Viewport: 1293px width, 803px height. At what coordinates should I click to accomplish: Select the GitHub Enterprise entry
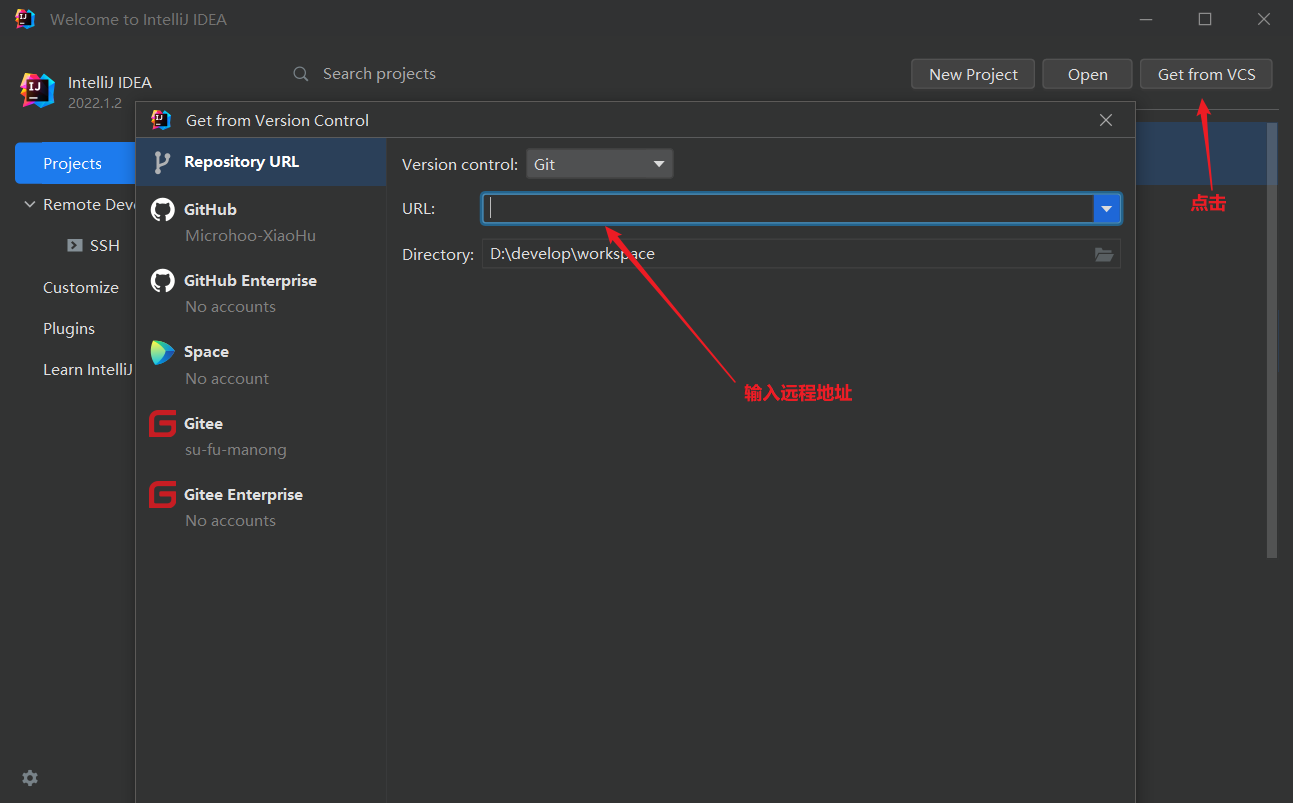coord(261,293)
